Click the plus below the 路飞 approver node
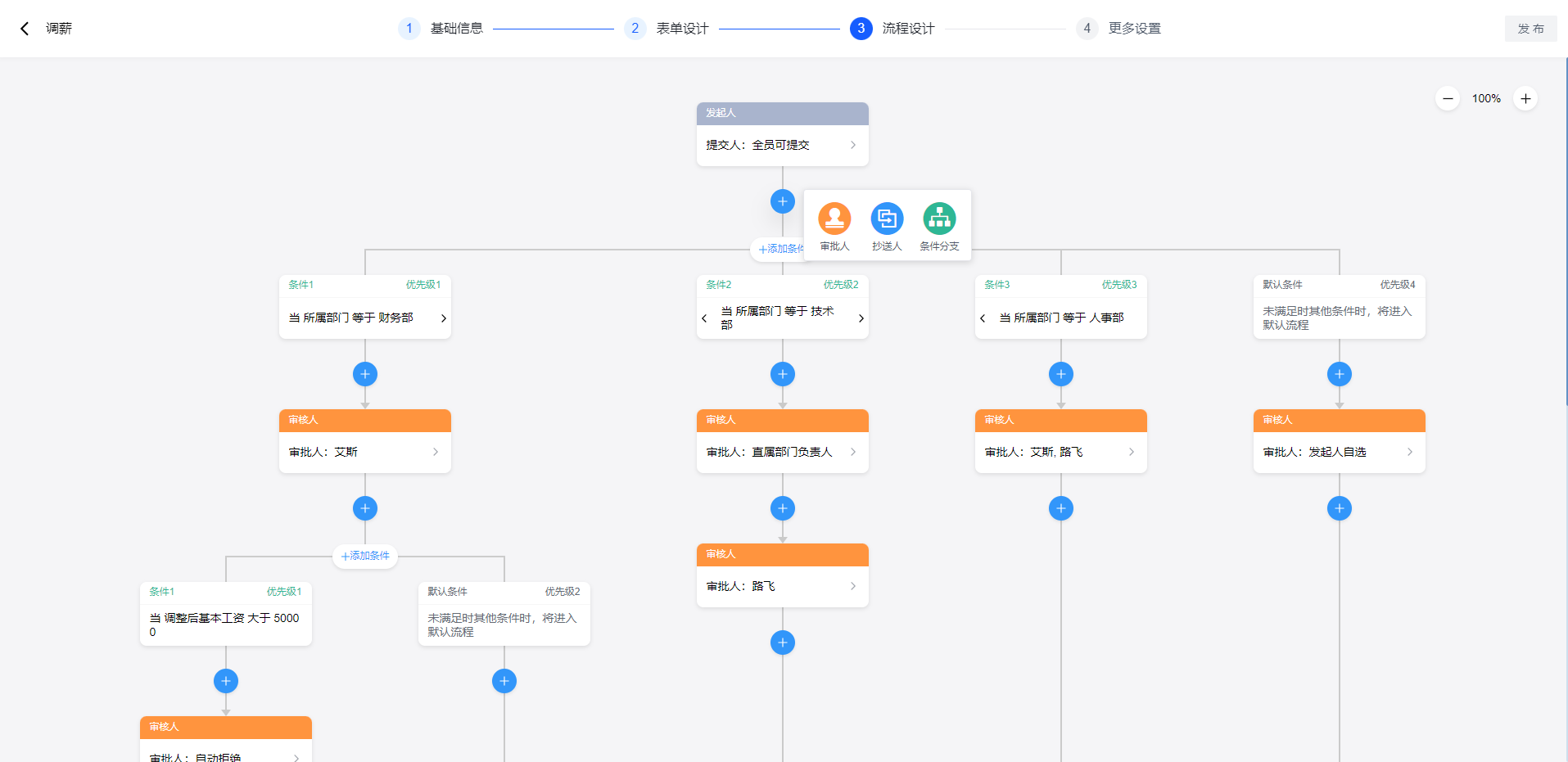Image resolution: width=1568 pixels, height=762 pixels. 782,643
